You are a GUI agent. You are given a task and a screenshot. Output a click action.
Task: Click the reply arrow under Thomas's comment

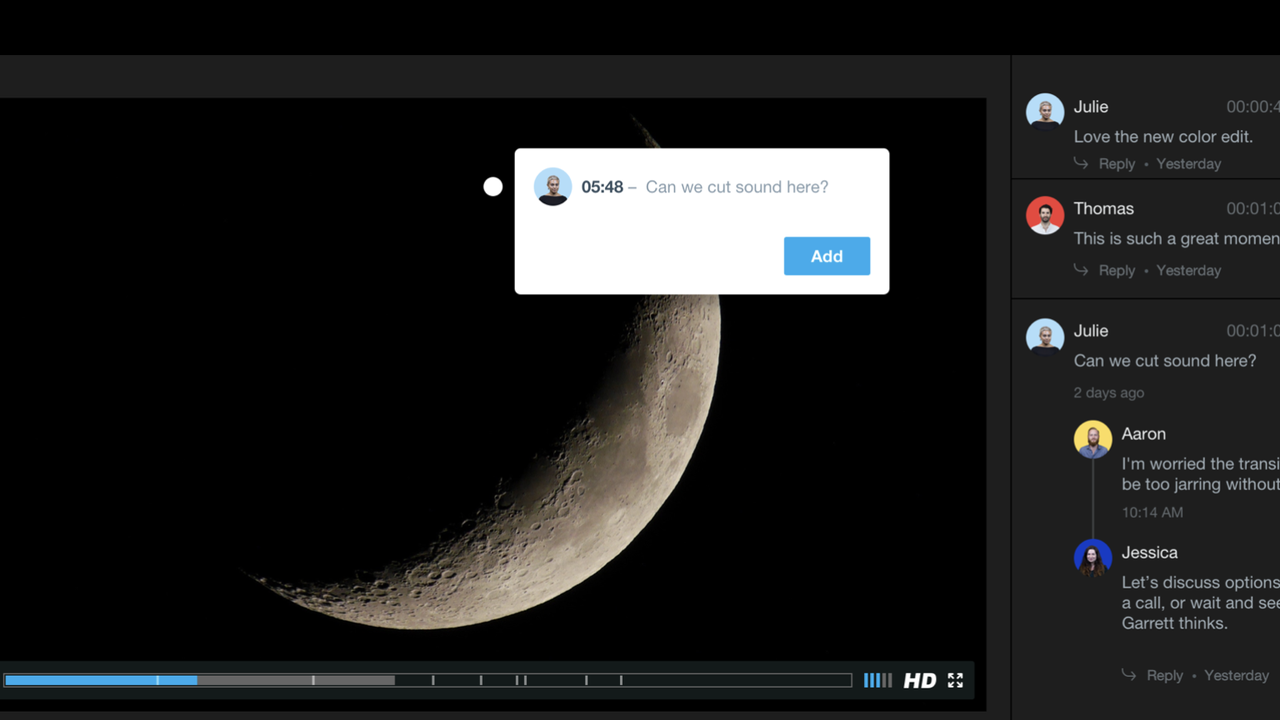(x=1081, y=270)
